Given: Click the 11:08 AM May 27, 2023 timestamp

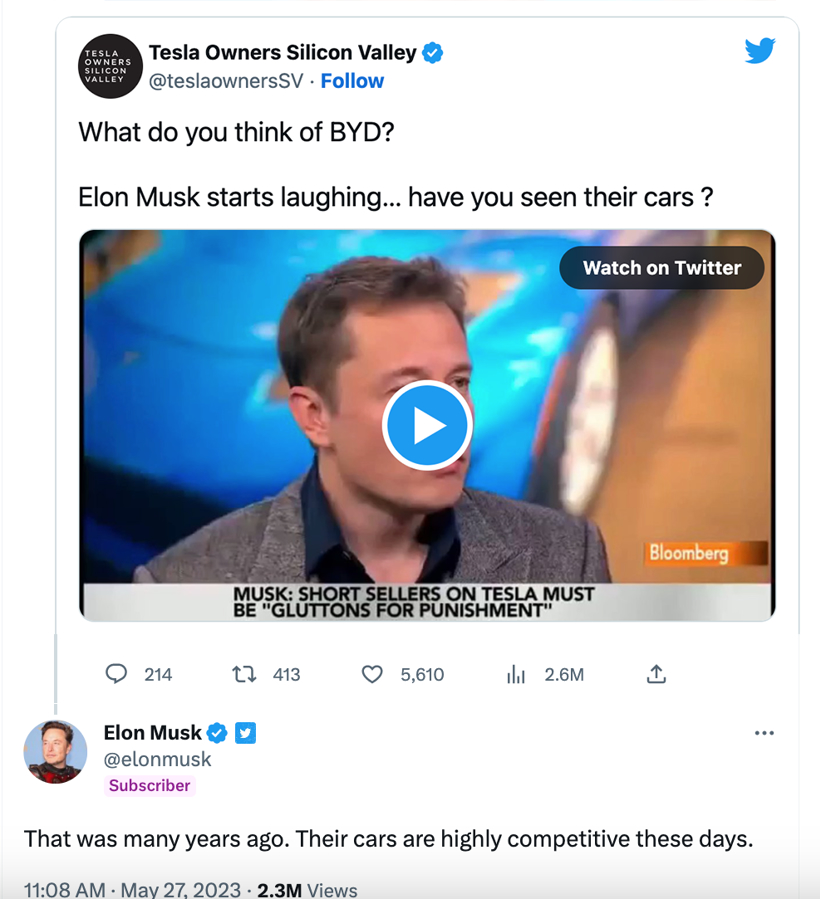Looking at the screenshot, I should coord(132,890).
